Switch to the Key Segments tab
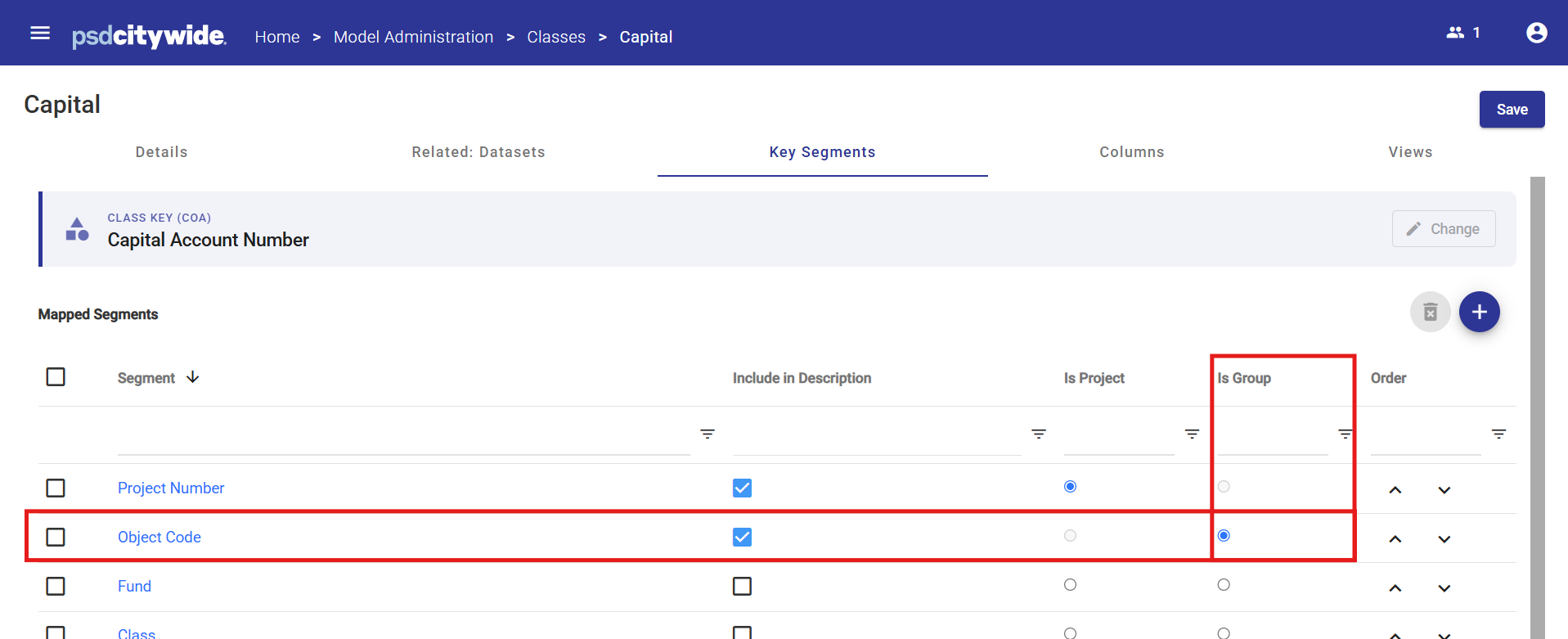 [x=822, y=152]
